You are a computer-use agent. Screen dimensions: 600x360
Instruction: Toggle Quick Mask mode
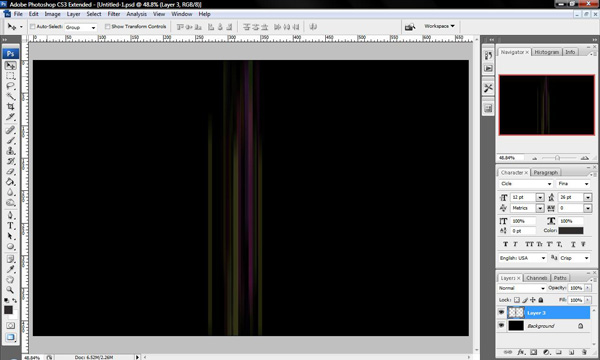[10, 326]
